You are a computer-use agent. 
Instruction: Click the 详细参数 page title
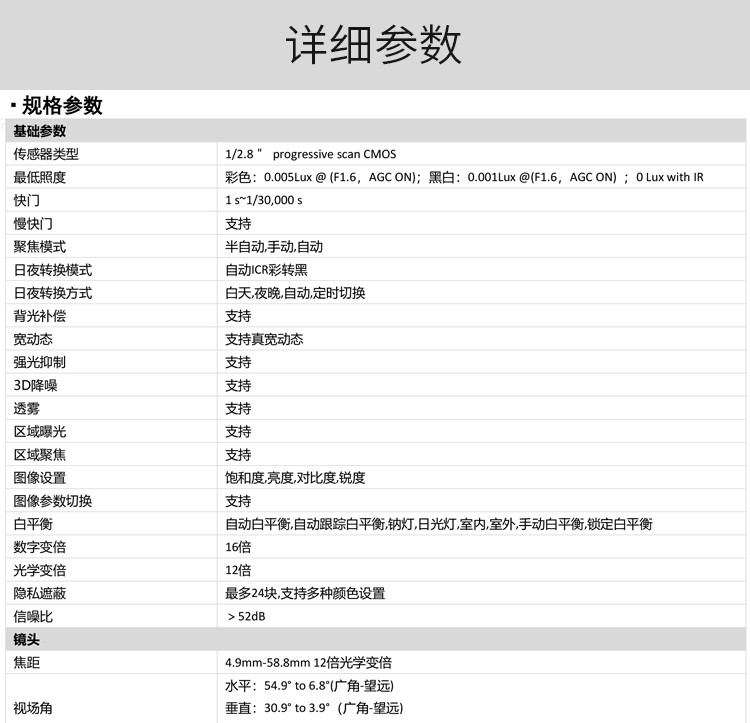pos(373,44)
